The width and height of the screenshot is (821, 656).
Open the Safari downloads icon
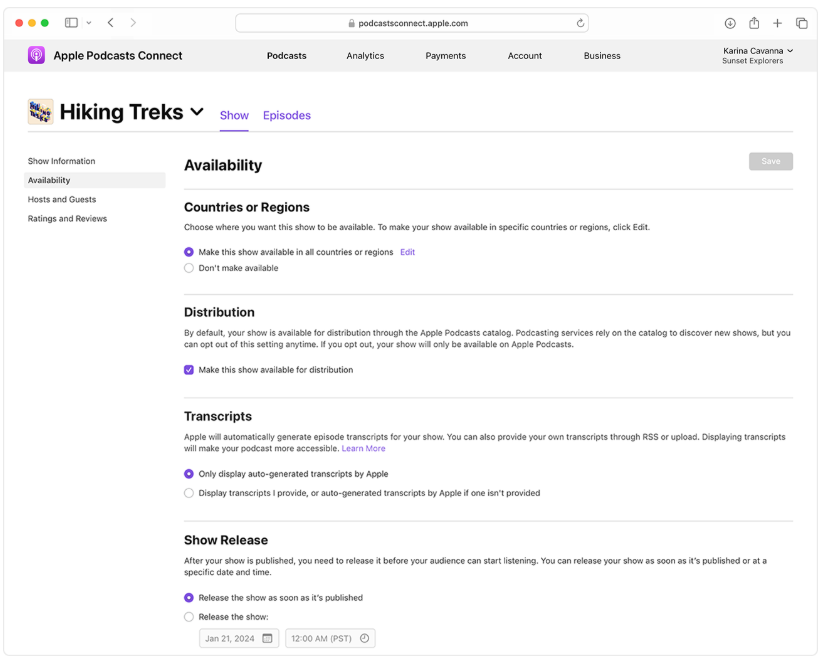[x=730, y=23]
